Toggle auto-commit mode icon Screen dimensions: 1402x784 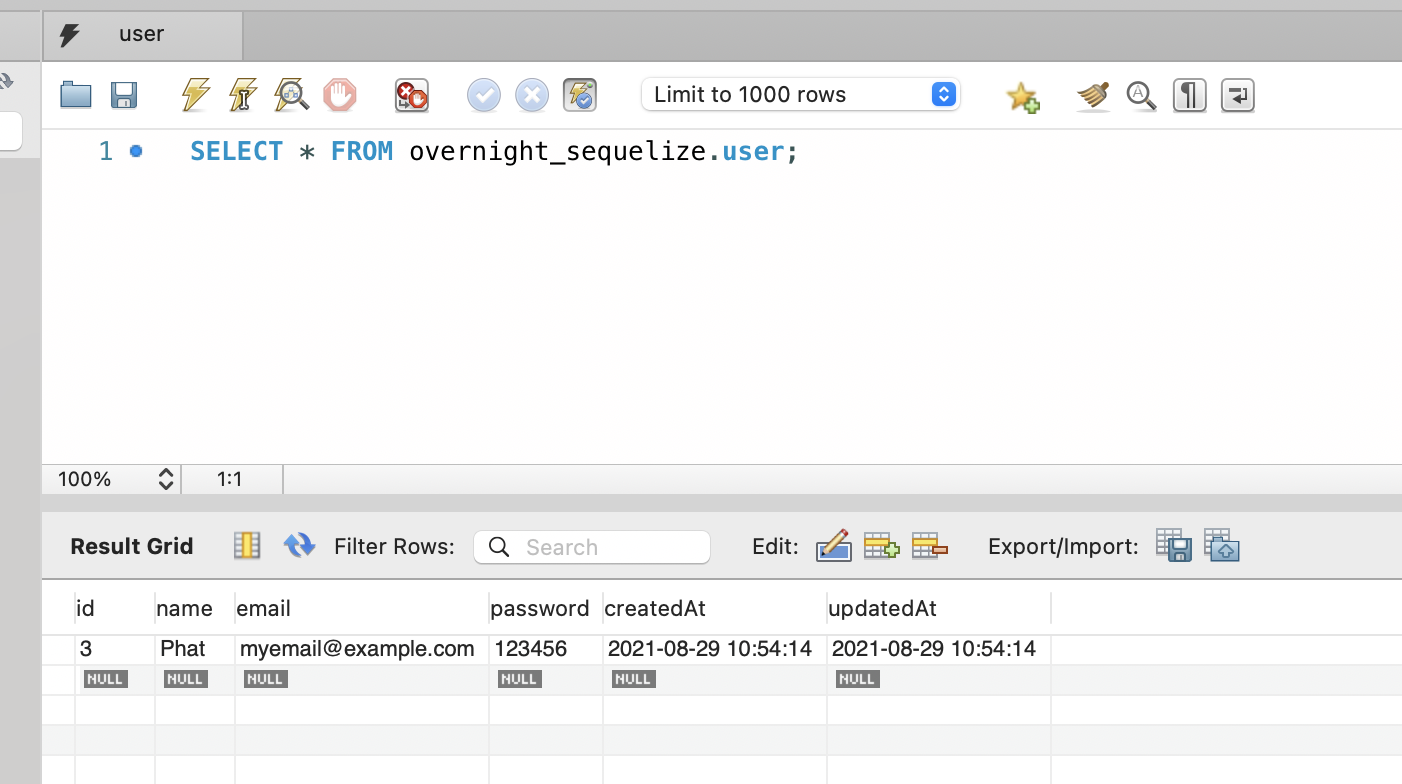580,95
